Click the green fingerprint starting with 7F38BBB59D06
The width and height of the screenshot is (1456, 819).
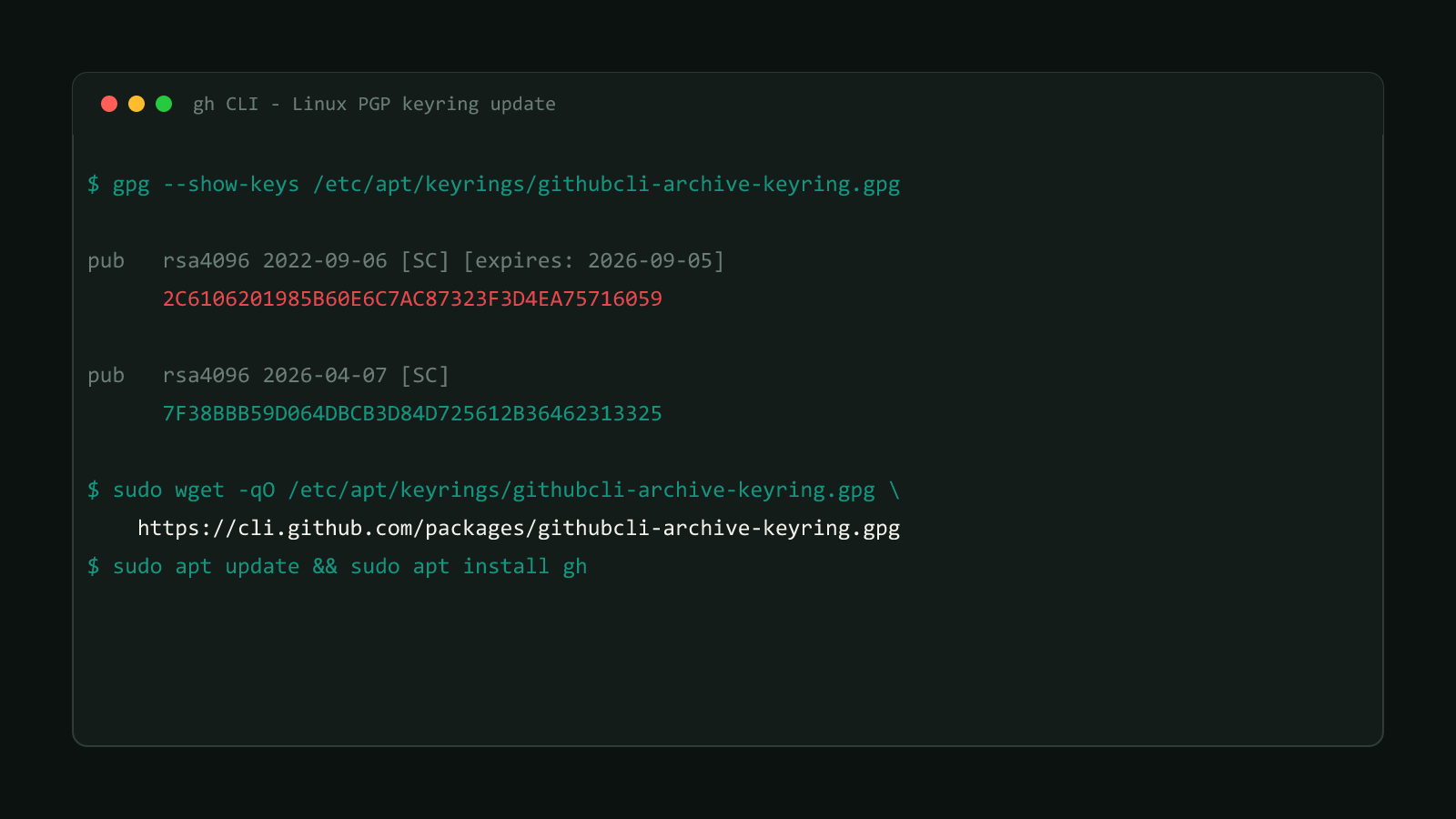click(412, 414)
